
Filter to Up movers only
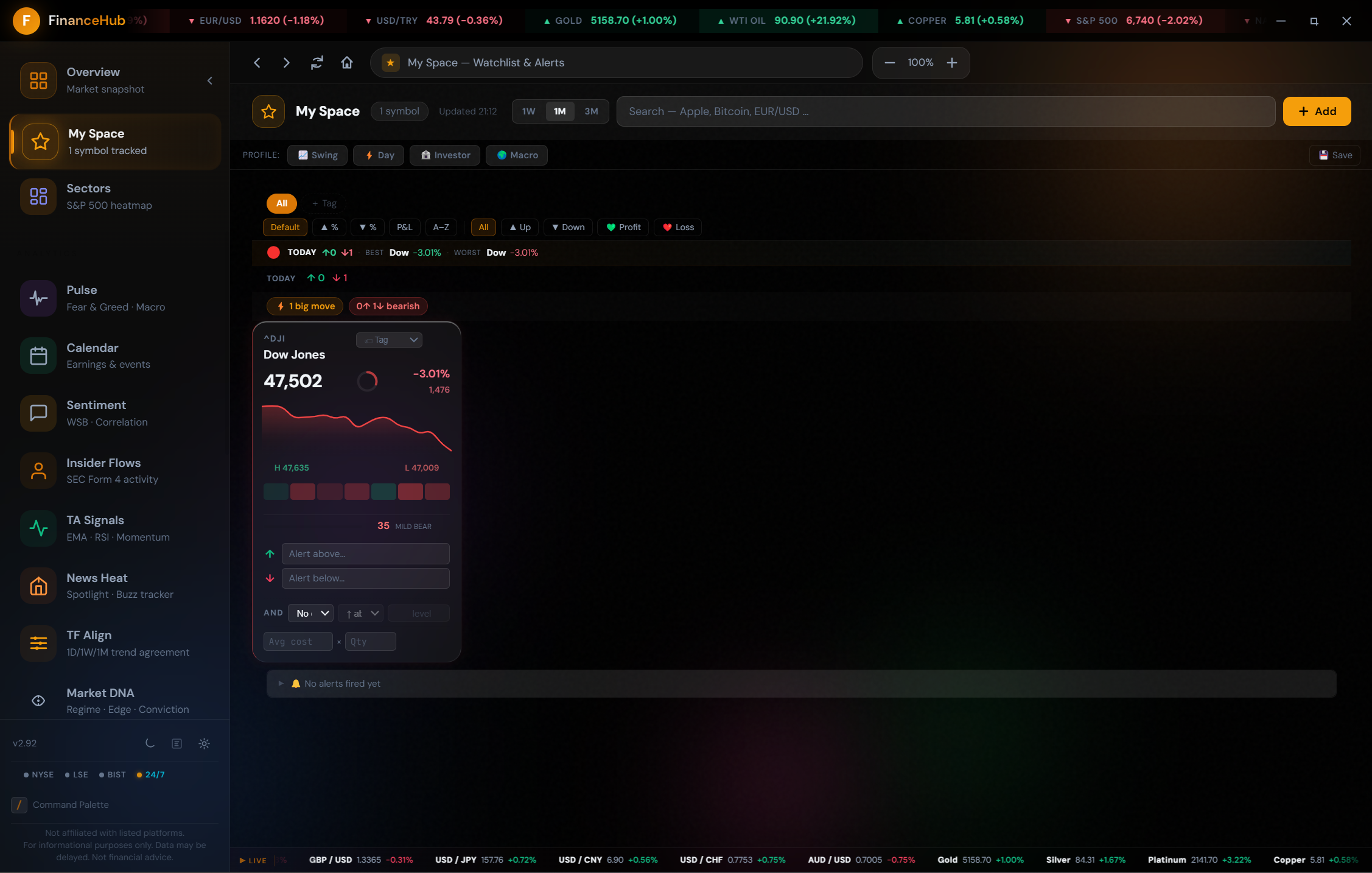coord(520,227)
